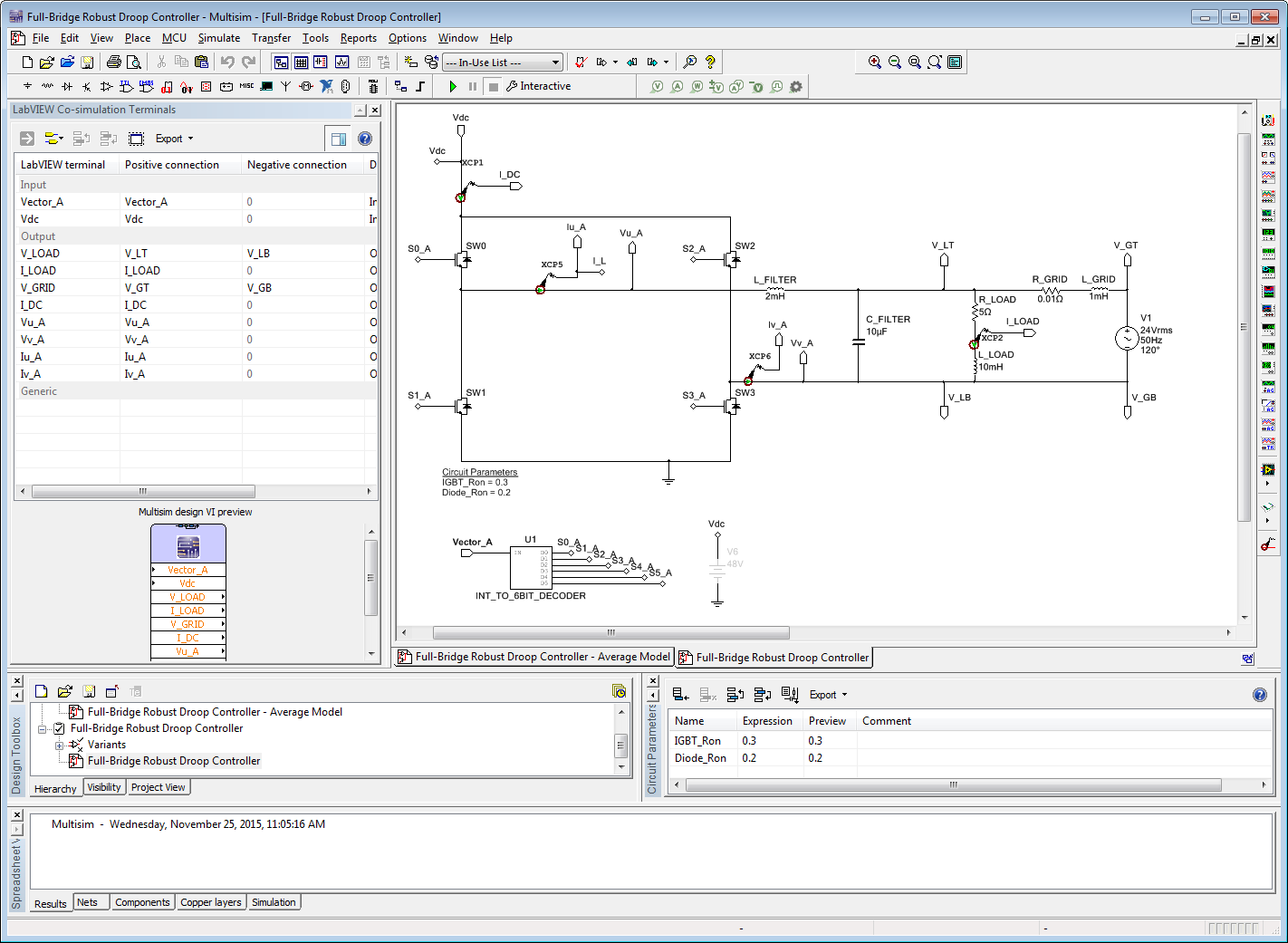This screenshot has width=1288, height=943.
Task: Open the Simulation spreadsheet tab
Action: 274,902
